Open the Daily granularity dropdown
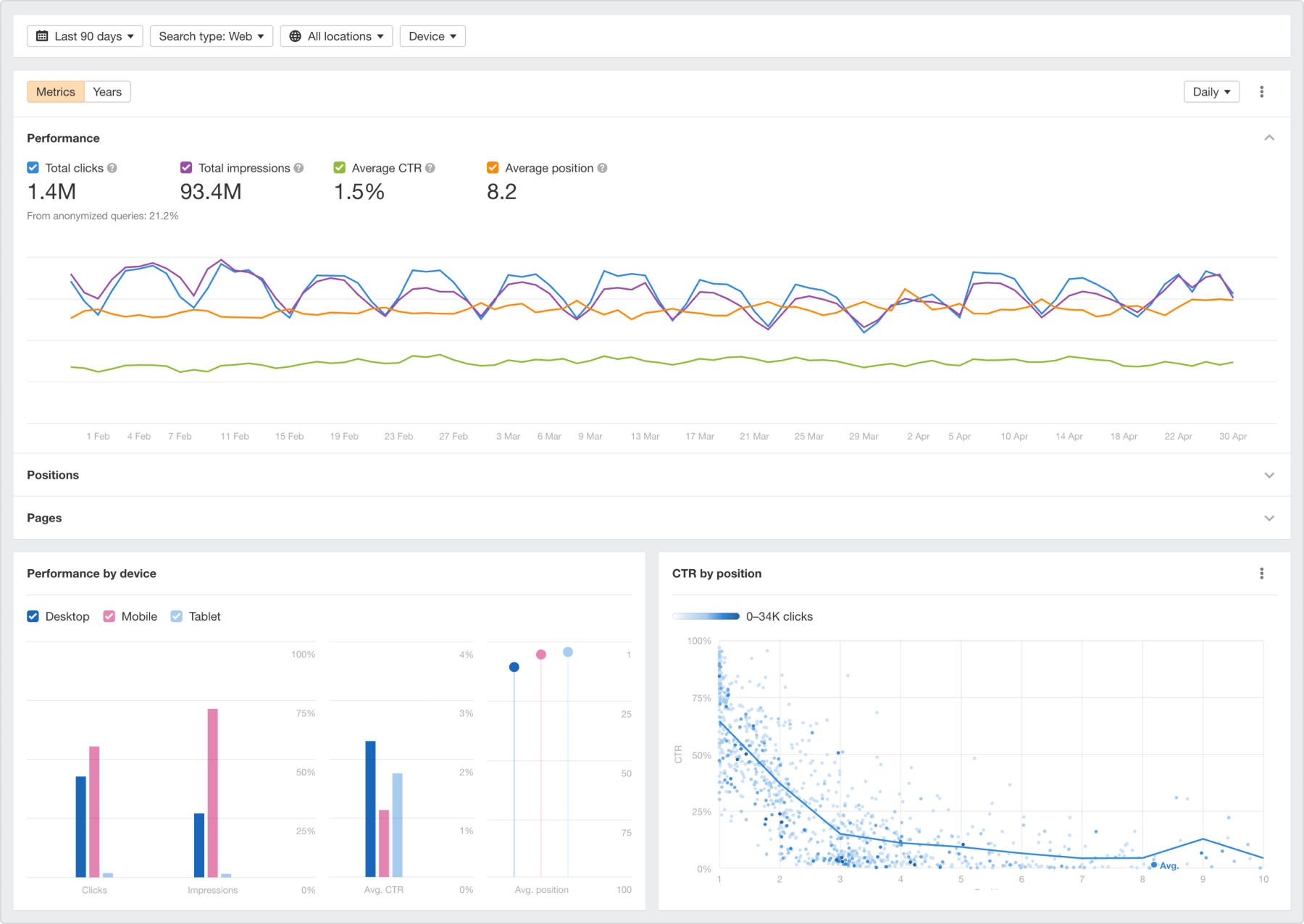 [x=1211, y=92]
